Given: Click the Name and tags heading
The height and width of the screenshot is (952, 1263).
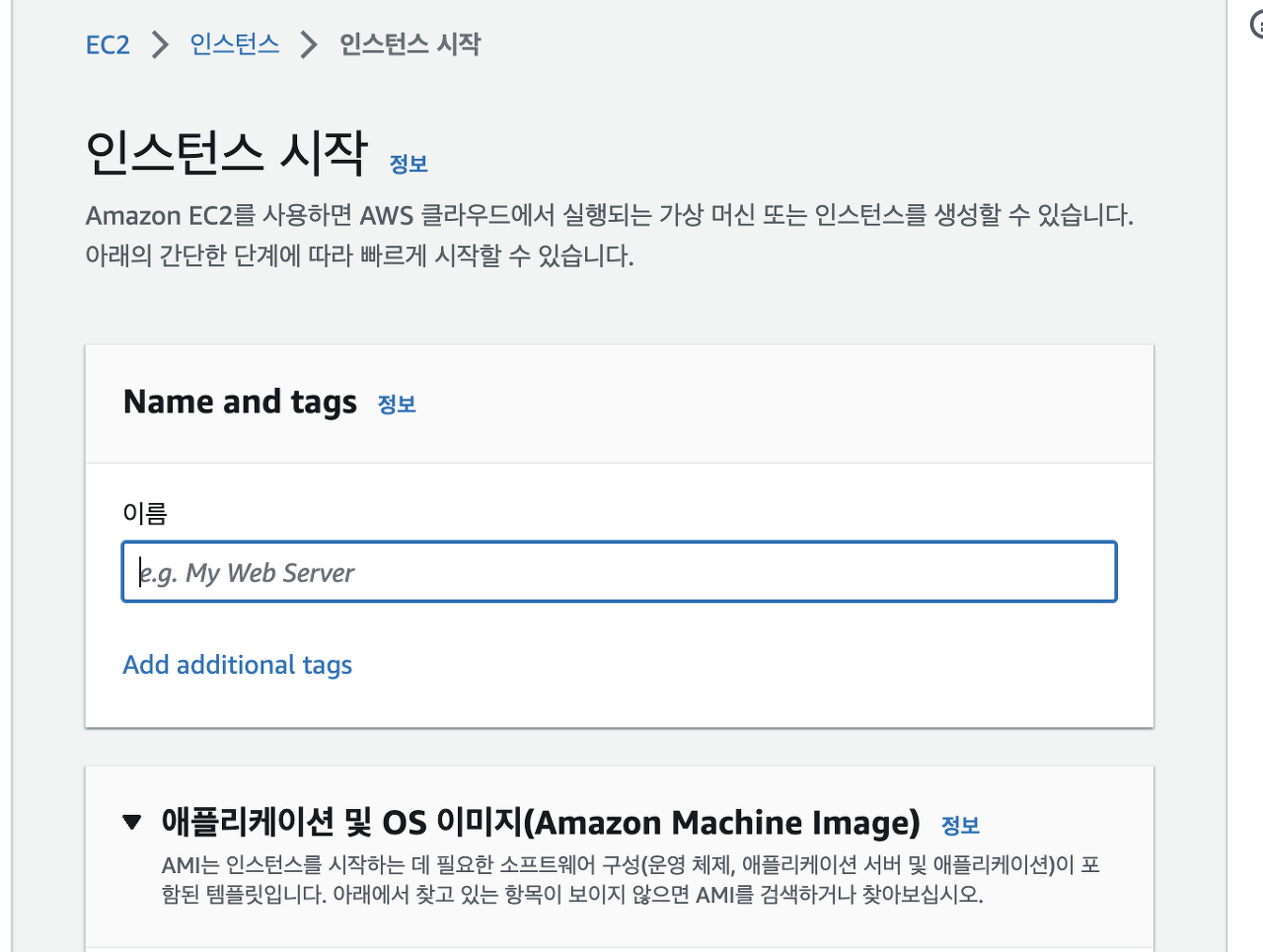Looking at the screenshot, I should (240, 403).
